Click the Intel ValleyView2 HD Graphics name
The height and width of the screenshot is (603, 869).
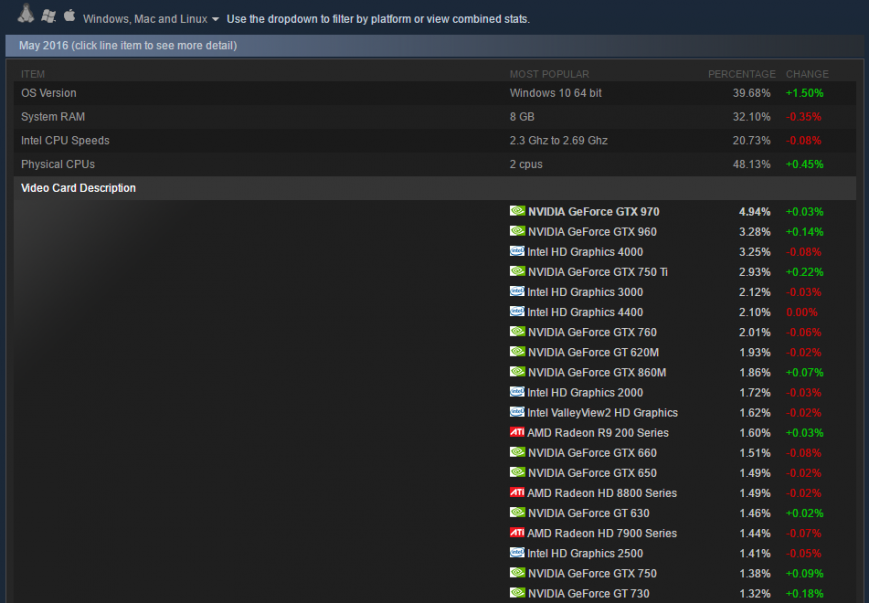pos(602,413)
